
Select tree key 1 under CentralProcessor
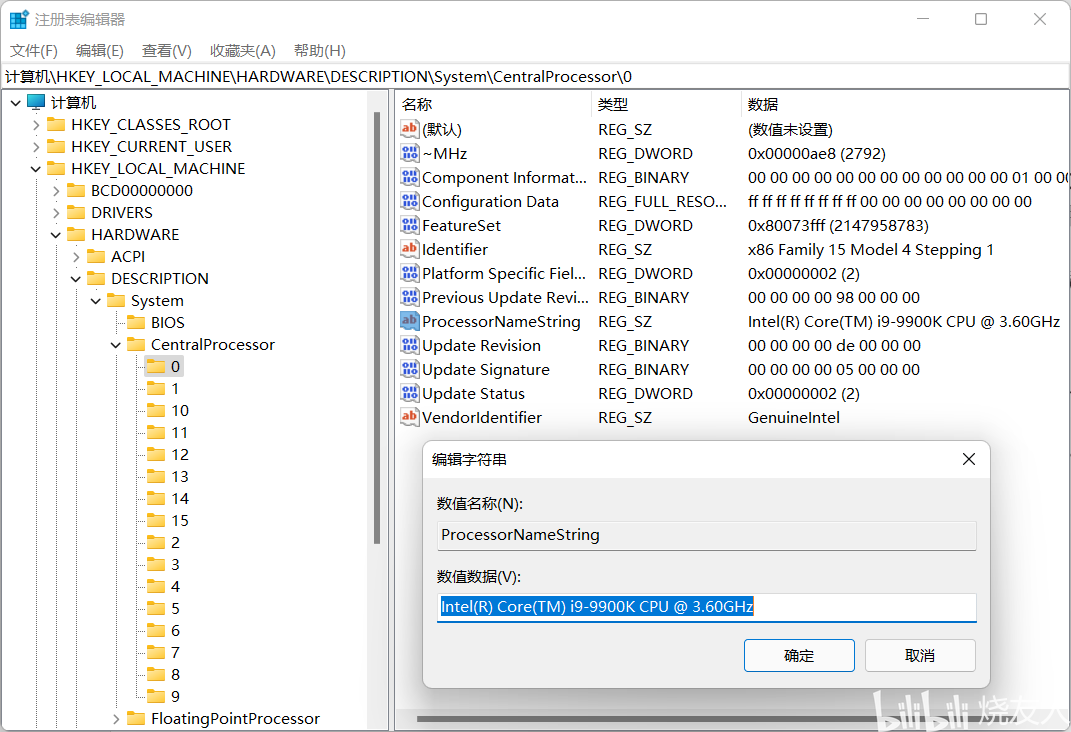pos(175,389)
